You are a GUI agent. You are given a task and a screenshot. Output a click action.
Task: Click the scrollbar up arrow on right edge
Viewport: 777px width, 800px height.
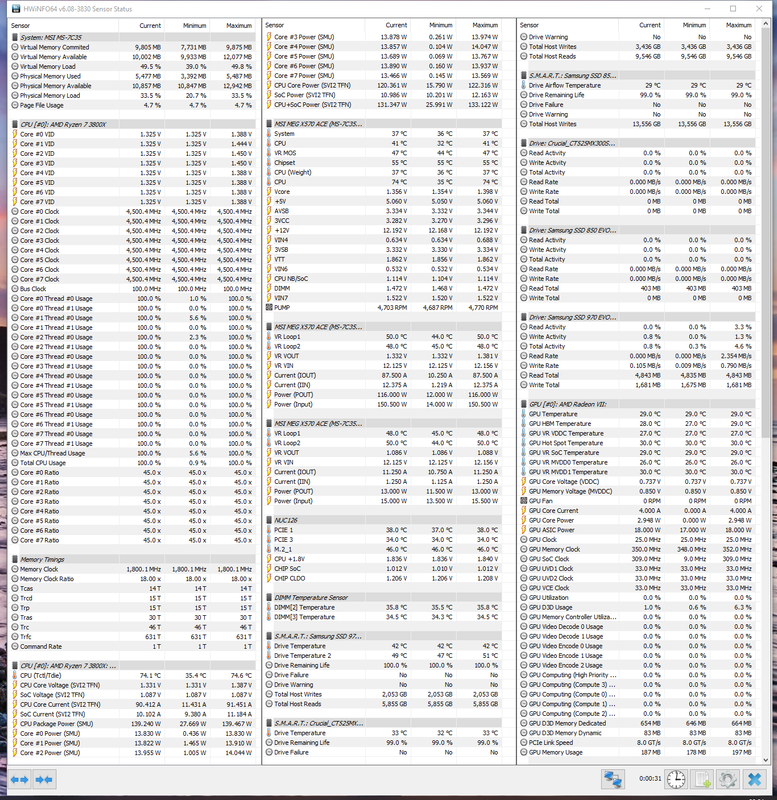point(765,24)
